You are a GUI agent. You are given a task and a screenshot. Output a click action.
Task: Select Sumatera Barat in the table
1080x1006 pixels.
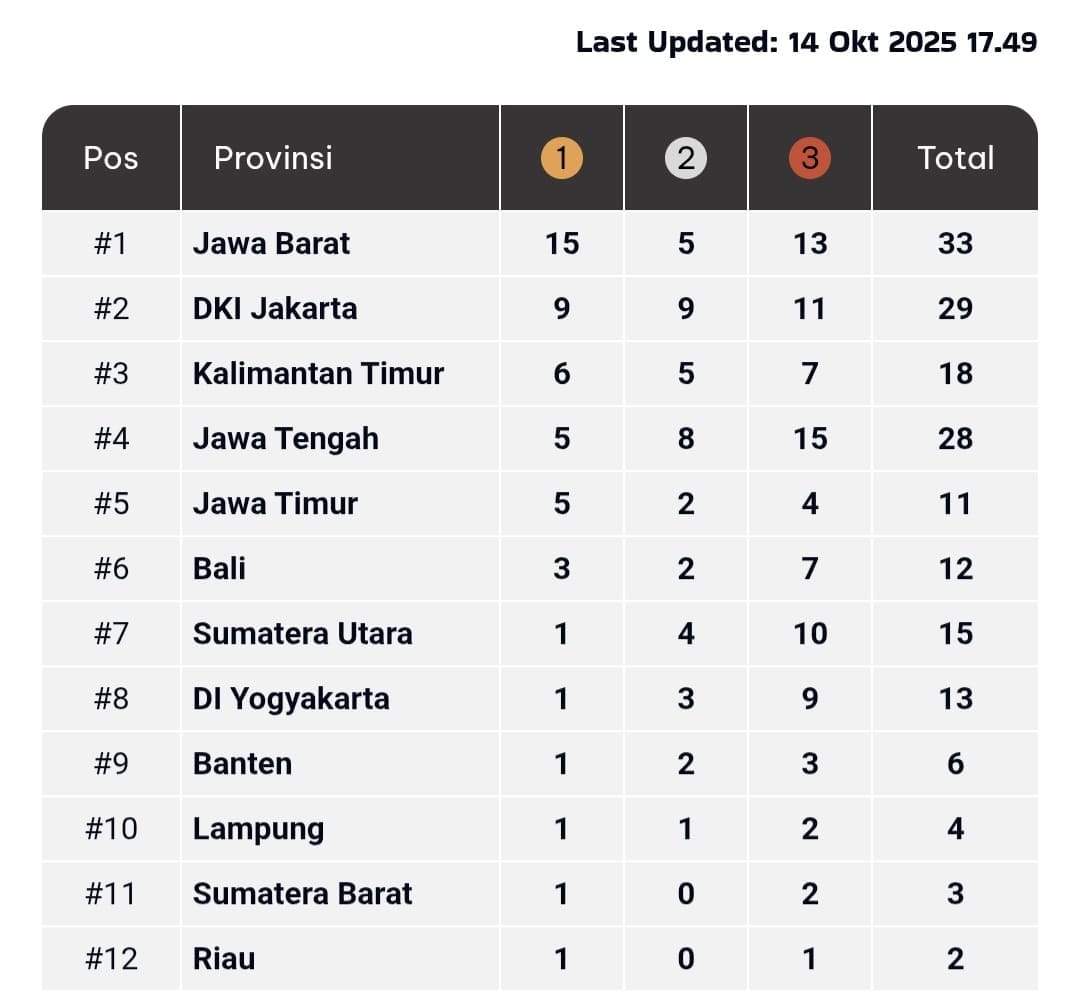(302, 893)
